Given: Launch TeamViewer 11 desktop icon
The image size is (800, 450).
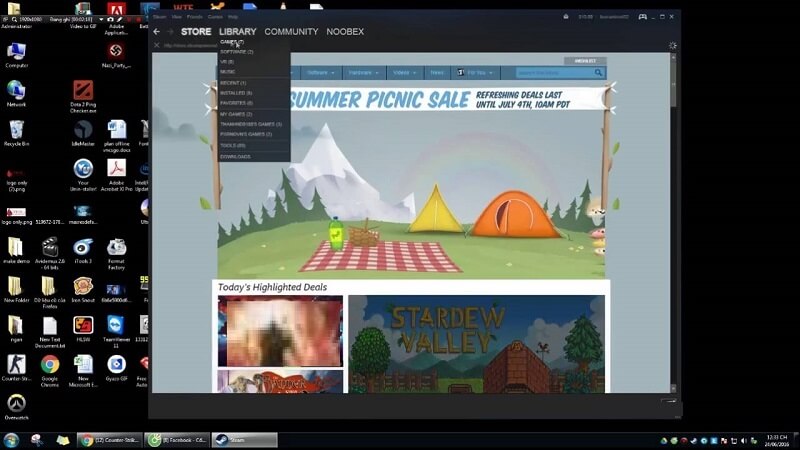Looking at the screenshot, I should coord(116,332).
